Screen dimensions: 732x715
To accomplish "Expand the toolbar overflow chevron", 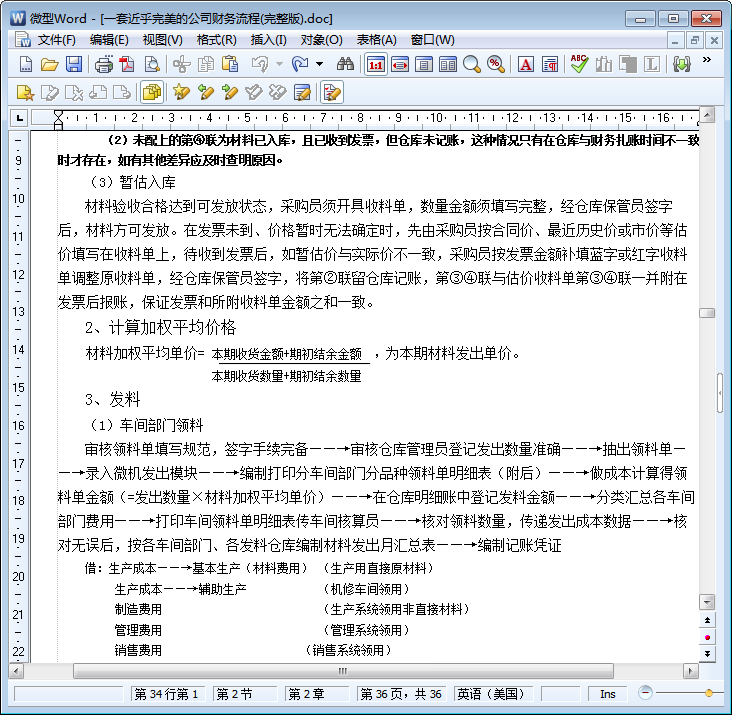I will pyautogui.click(x=707, y=60).
